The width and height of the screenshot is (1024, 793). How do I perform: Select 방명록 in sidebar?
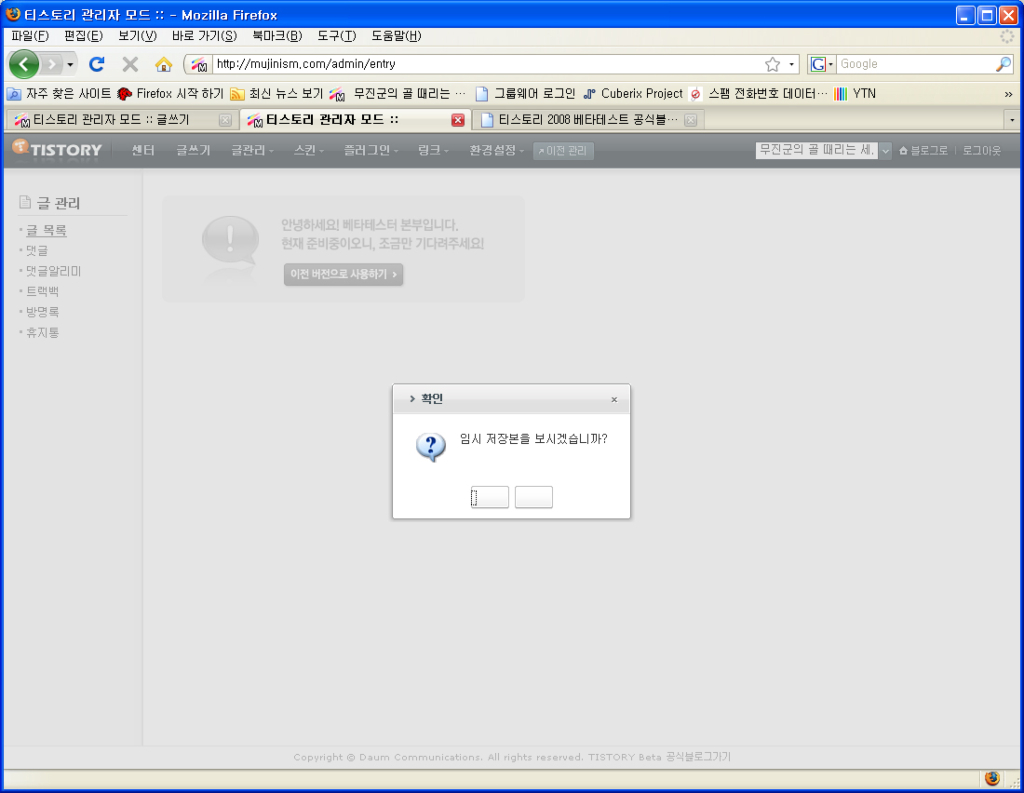(x=42, y=312)
